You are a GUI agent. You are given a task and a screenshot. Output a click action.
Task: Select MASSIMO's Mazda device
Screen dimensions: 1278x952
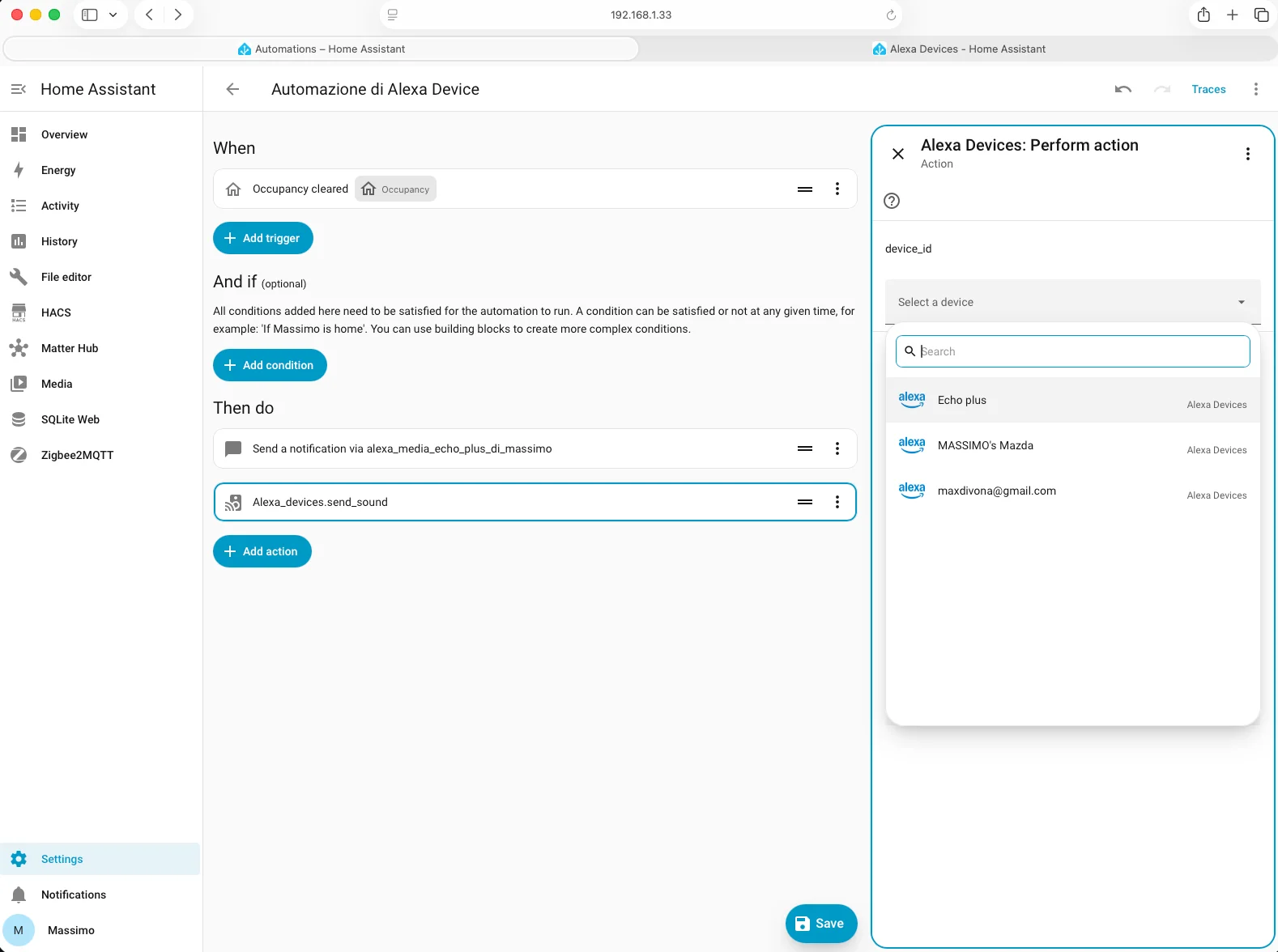1073,445
